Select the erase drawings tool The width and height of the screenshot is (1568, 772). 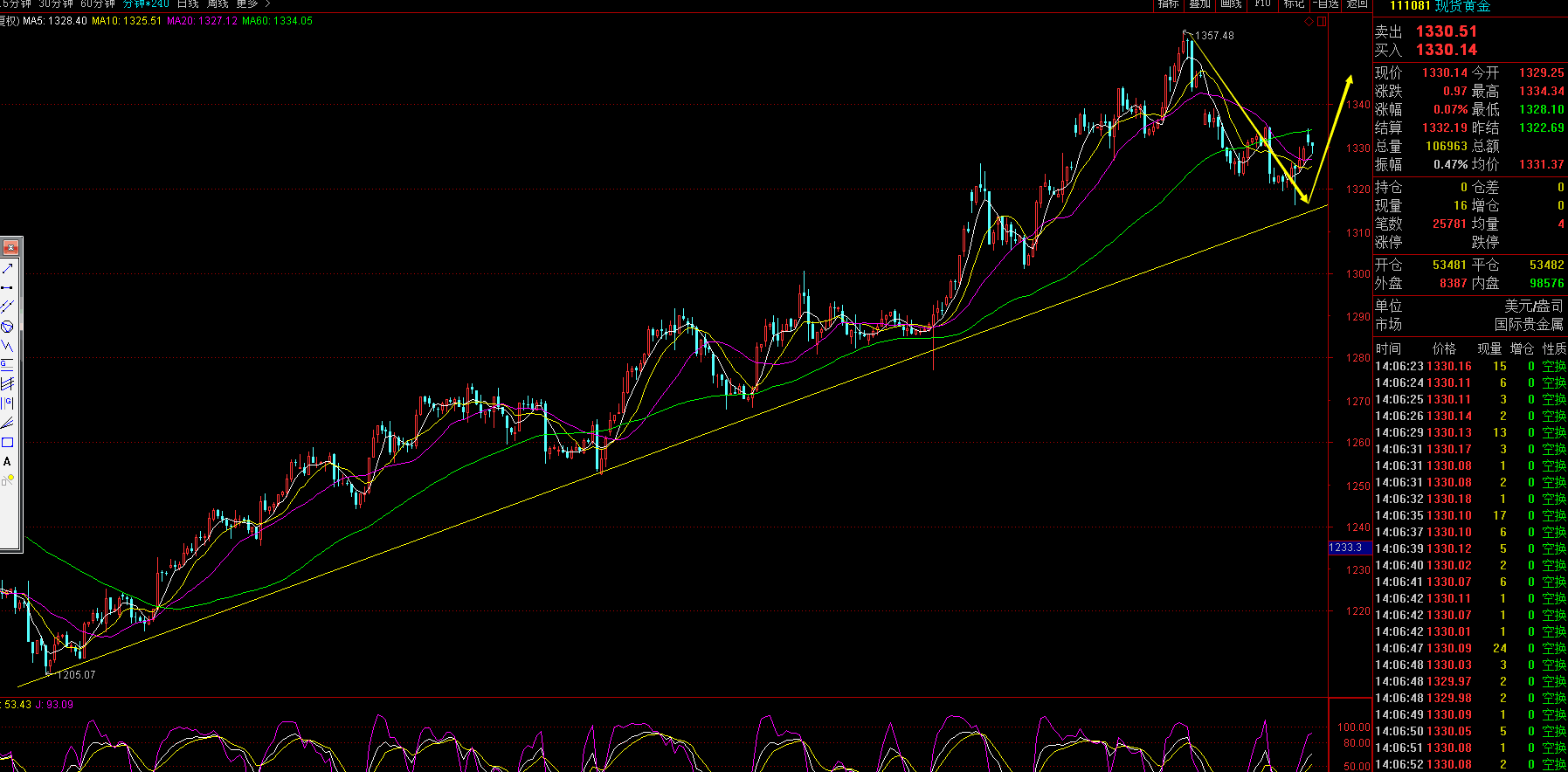[8, 480]
